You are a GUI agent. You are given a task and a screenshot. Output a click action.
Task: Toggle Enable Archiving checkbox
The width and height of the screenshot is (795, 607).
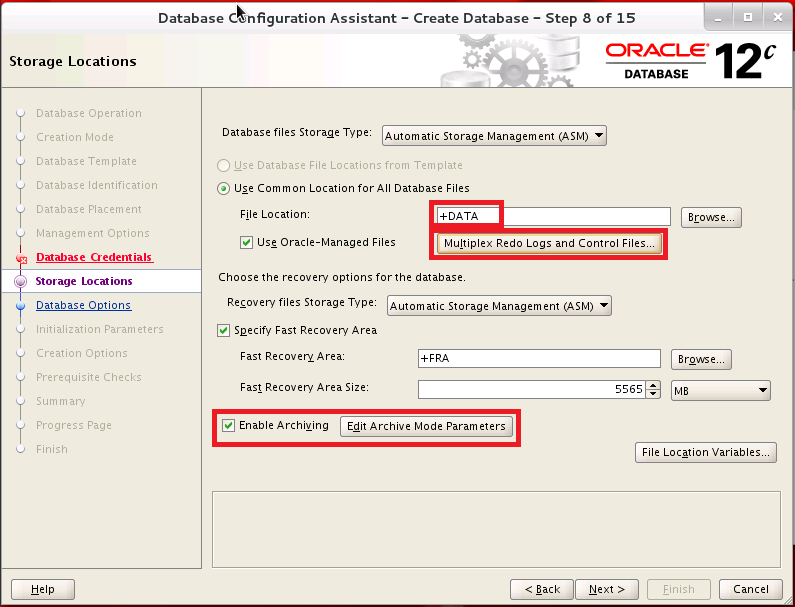click(228, 425)
